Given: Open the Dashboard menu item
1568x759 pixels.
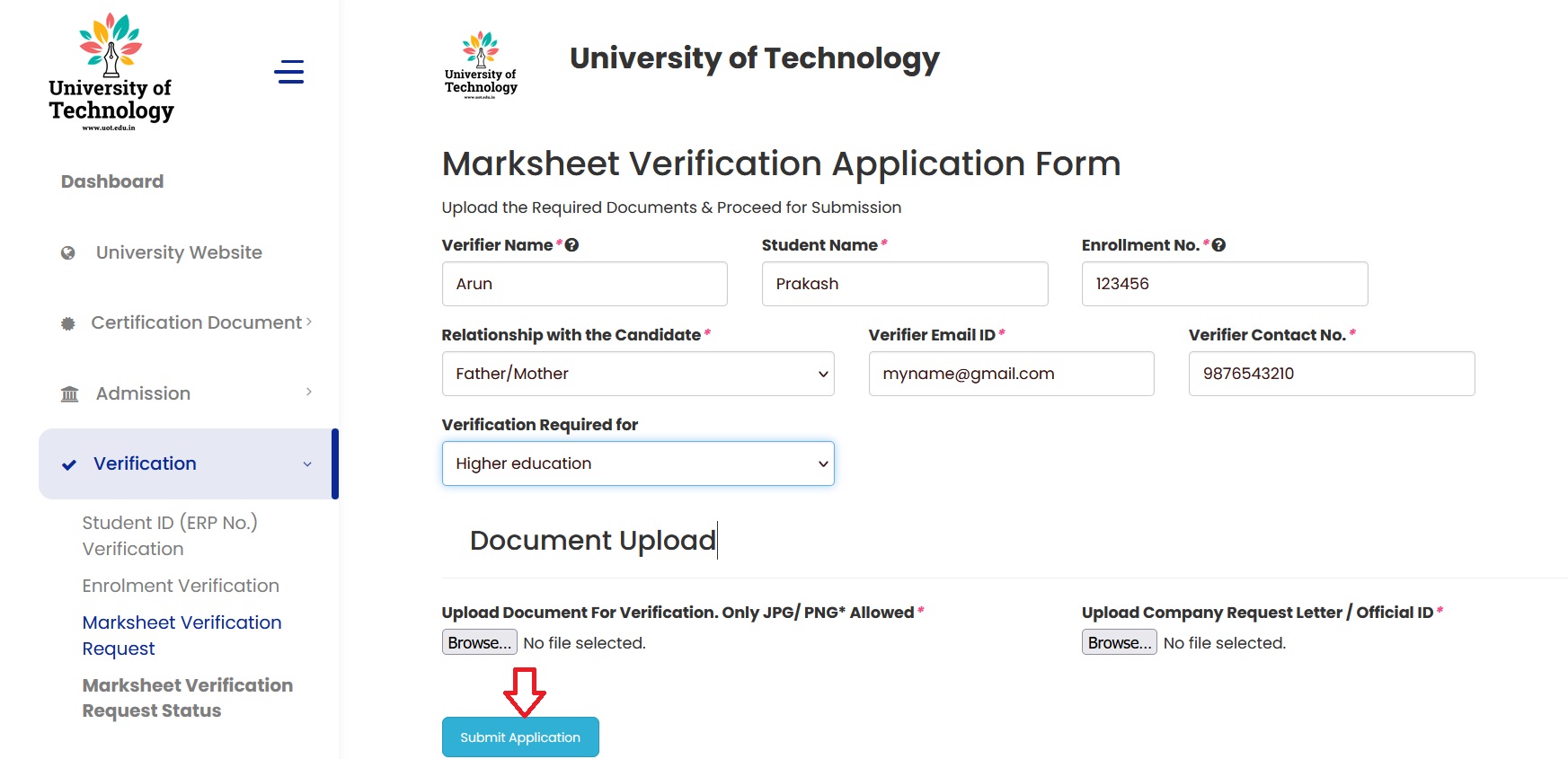Looking at the screenshot, I should (112, 181).
